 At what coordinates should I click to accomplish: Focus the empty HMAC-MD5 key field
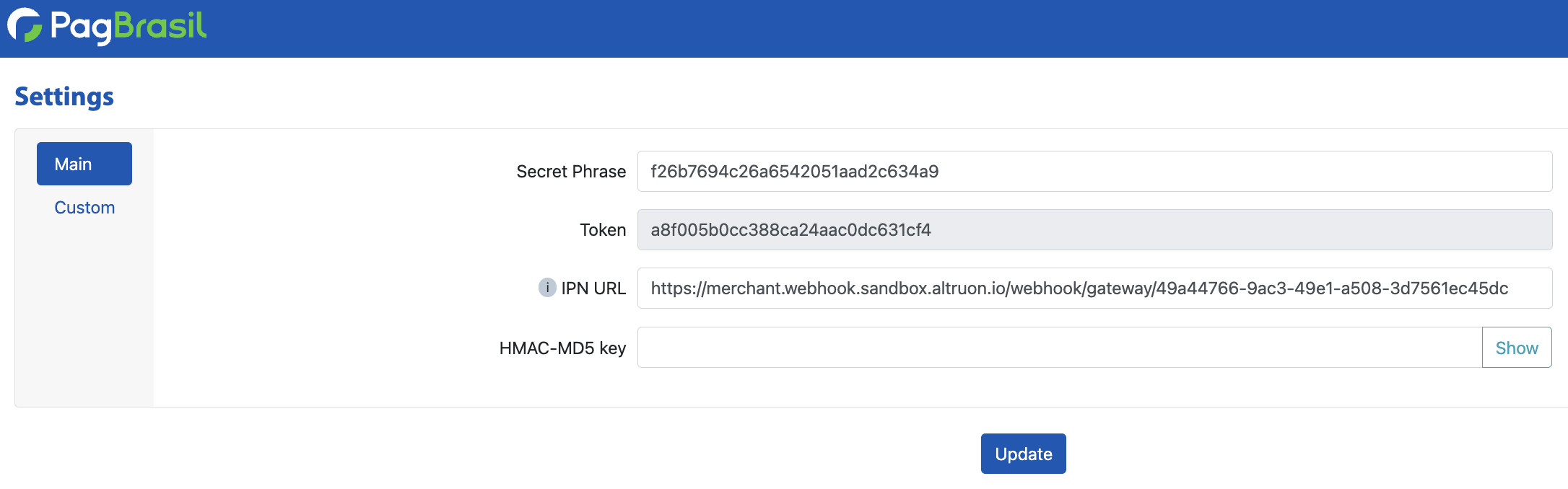[1011, 347]
